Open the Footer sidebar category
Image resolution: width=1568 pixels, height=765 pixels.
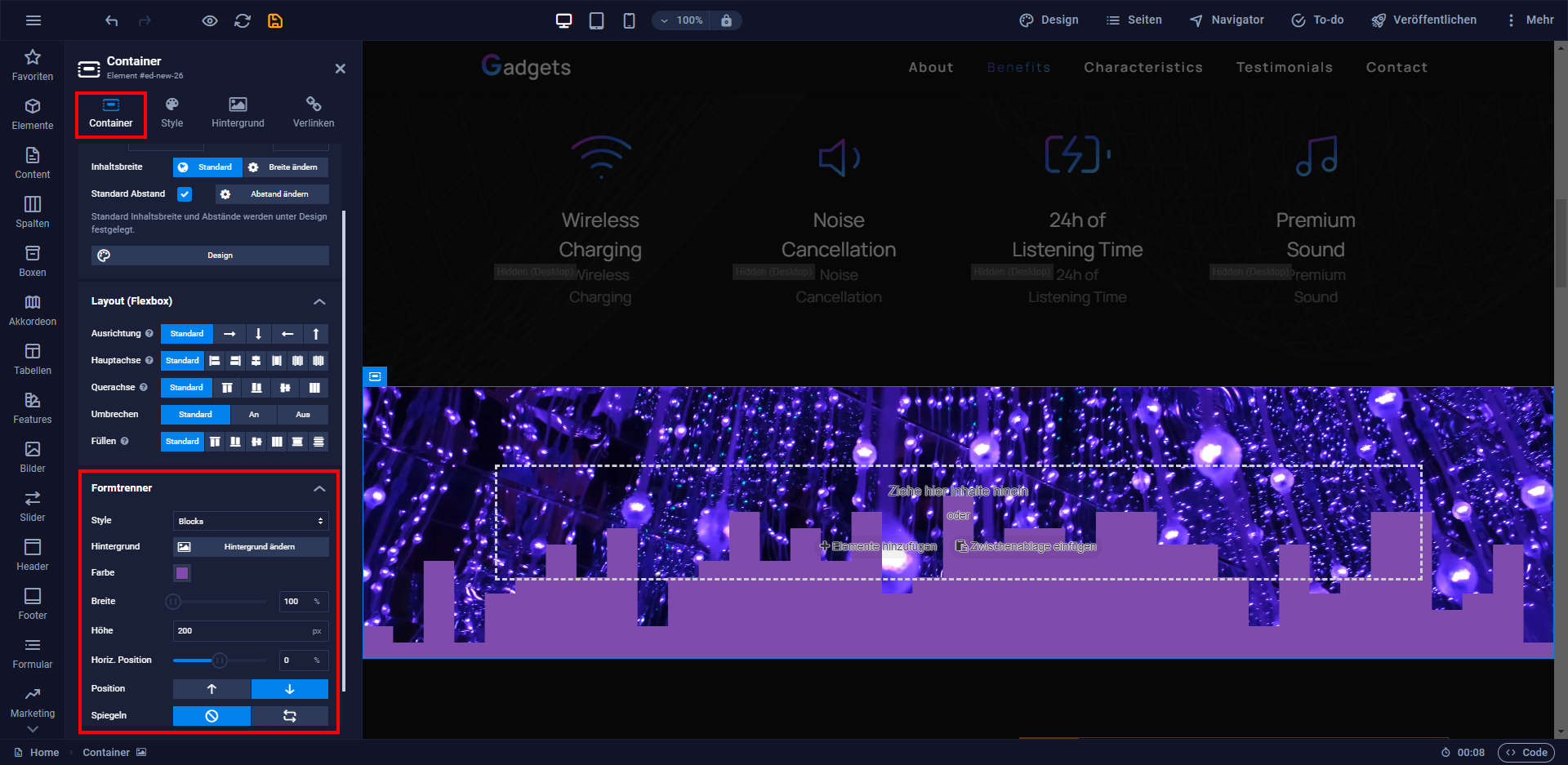coord(33,604)
